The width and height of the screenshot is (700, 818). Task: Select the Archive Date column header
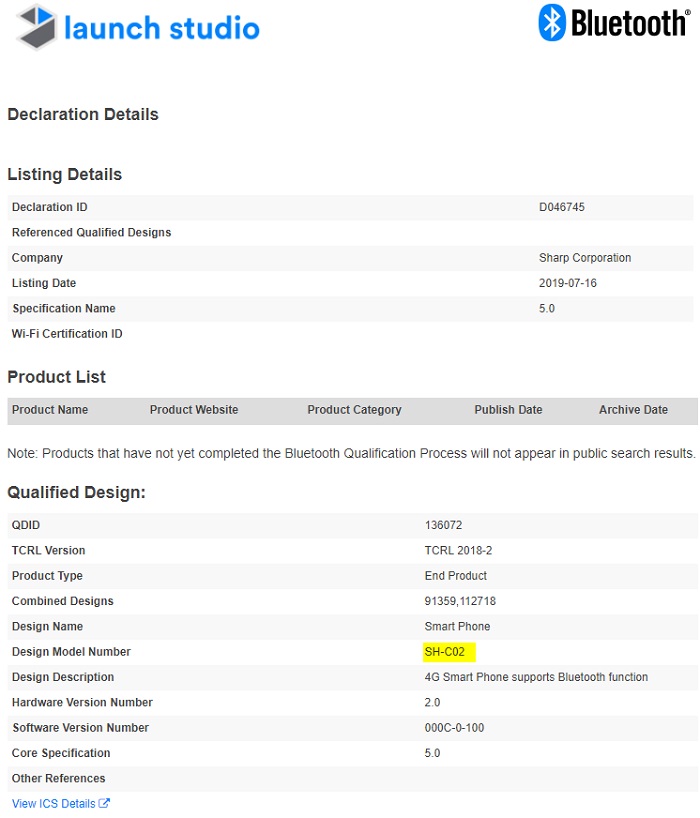pos(633,410)
